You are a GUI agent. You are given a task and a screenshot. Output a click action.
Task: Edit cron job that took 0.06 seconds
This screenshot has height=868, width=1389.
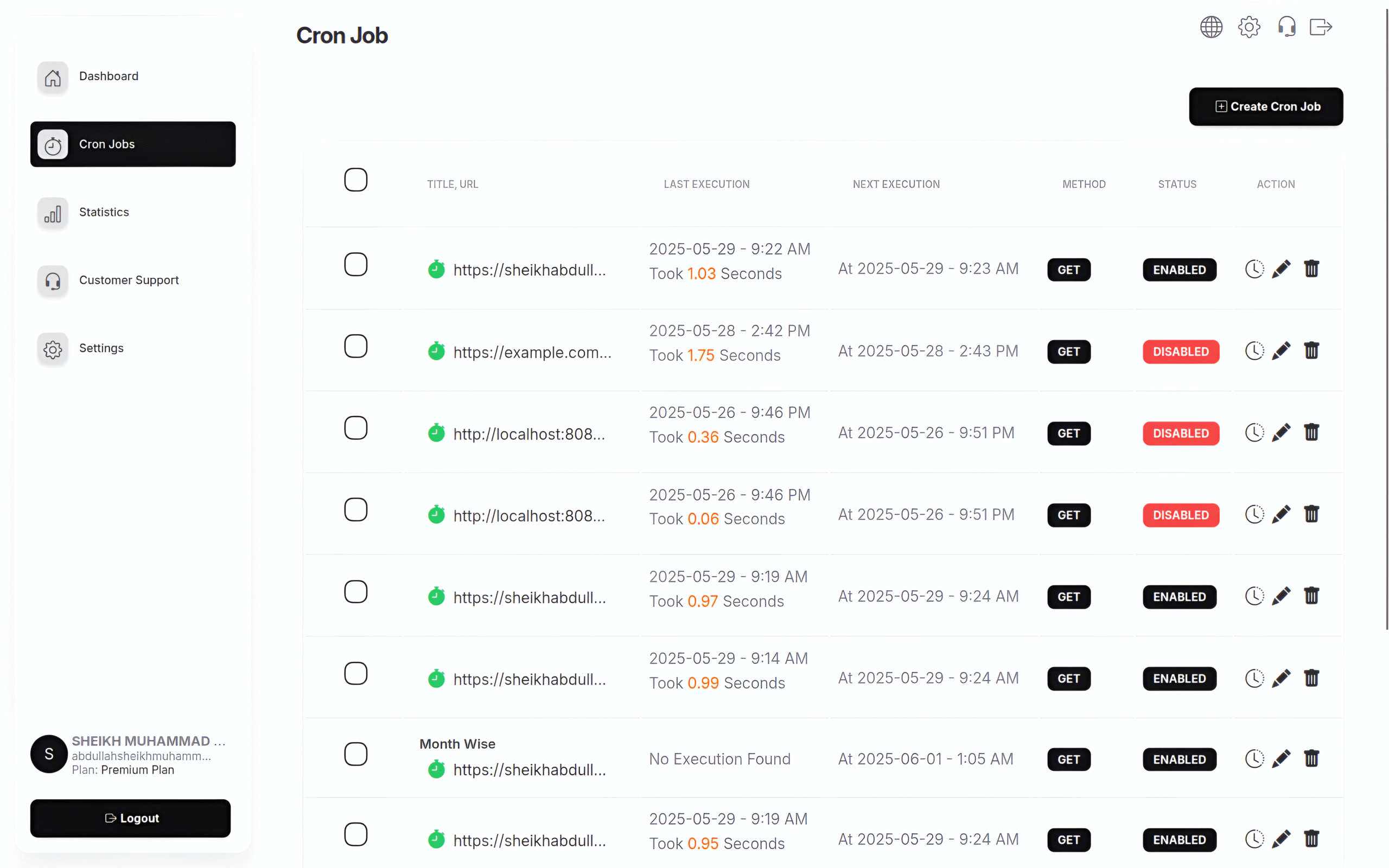pos(1281,514)
